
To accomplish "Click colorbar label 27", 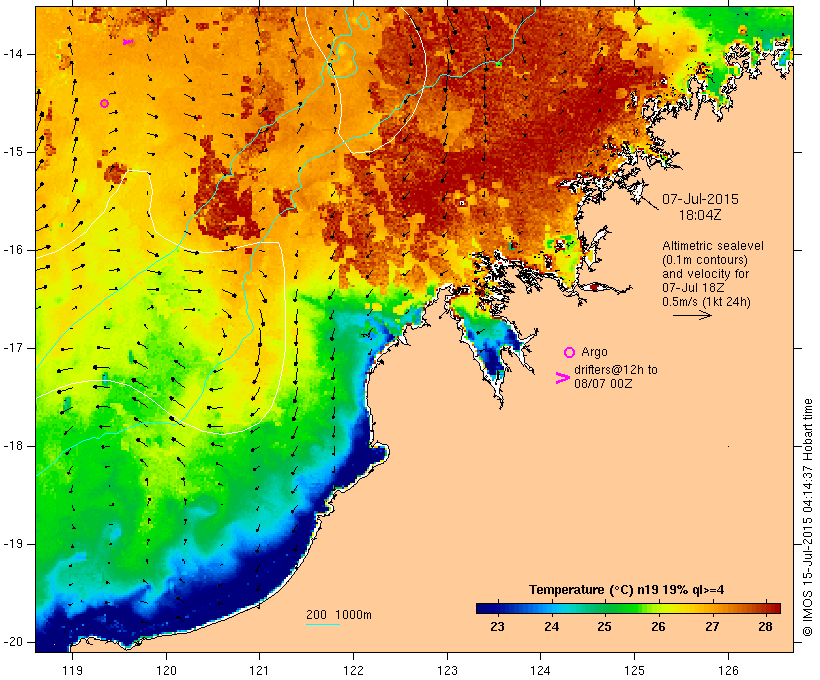I will [712, 626].
